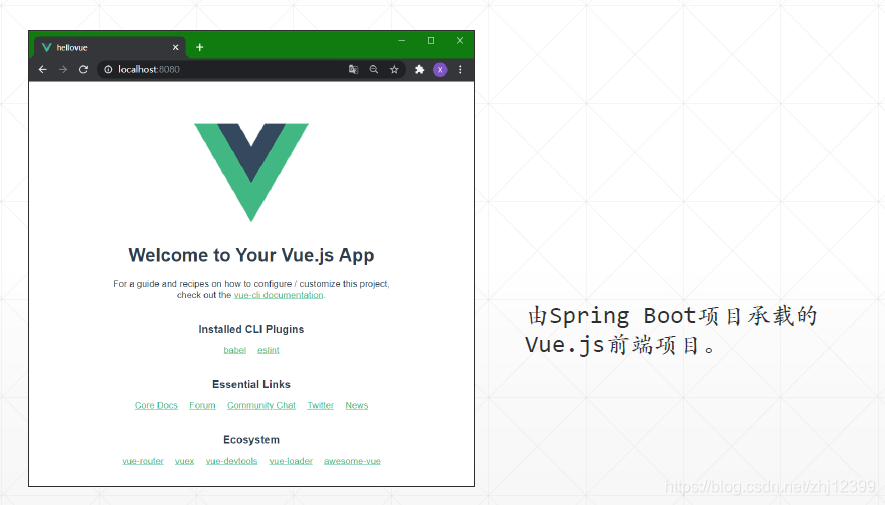The width and height of the screenshot is (885, 505).
Task: Close the browser window
Action: pyautogui.click(x=460, y=41)
